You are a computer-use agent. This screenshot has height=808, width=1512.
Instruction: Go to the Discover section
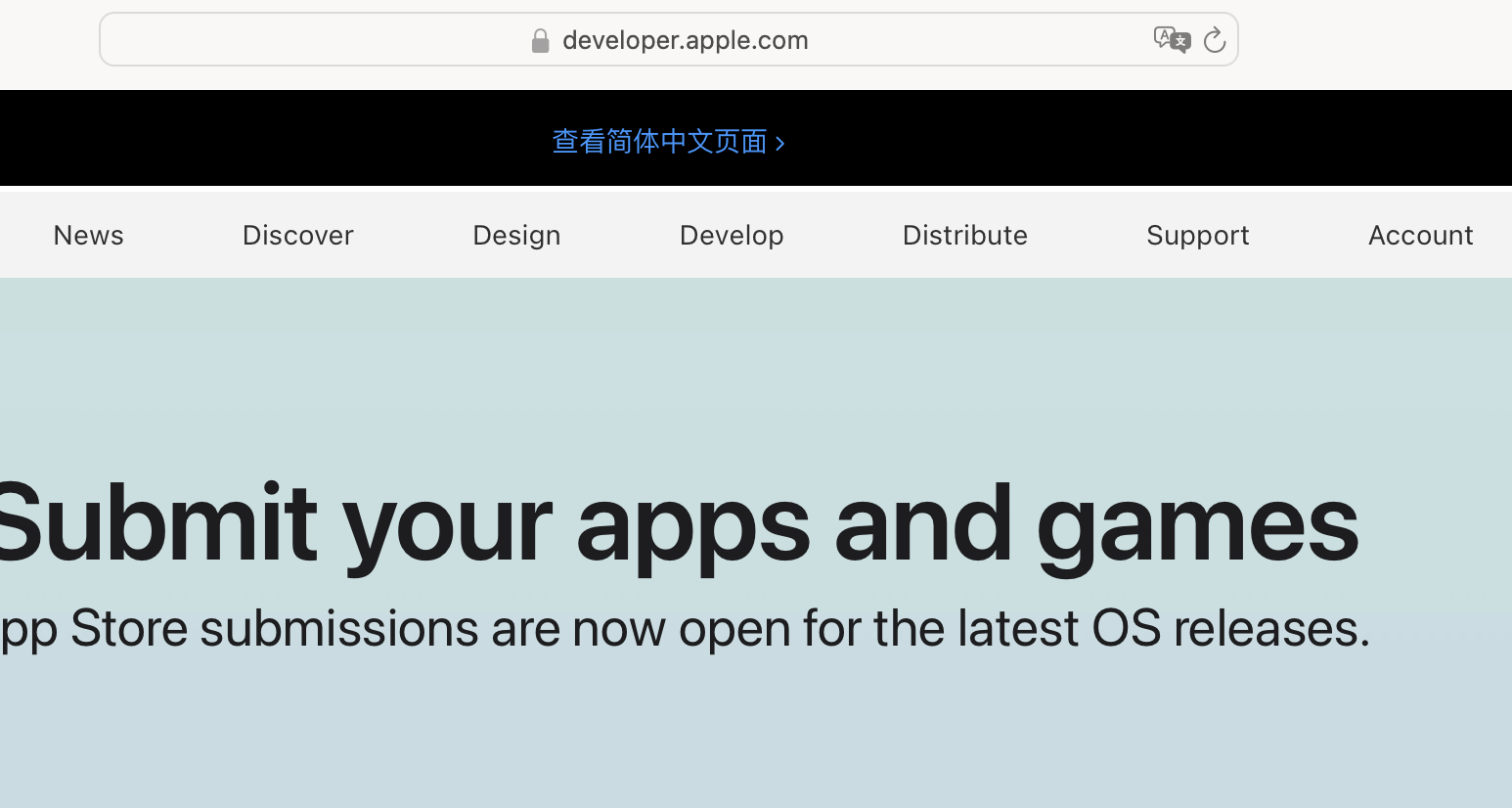click(298, 235)
